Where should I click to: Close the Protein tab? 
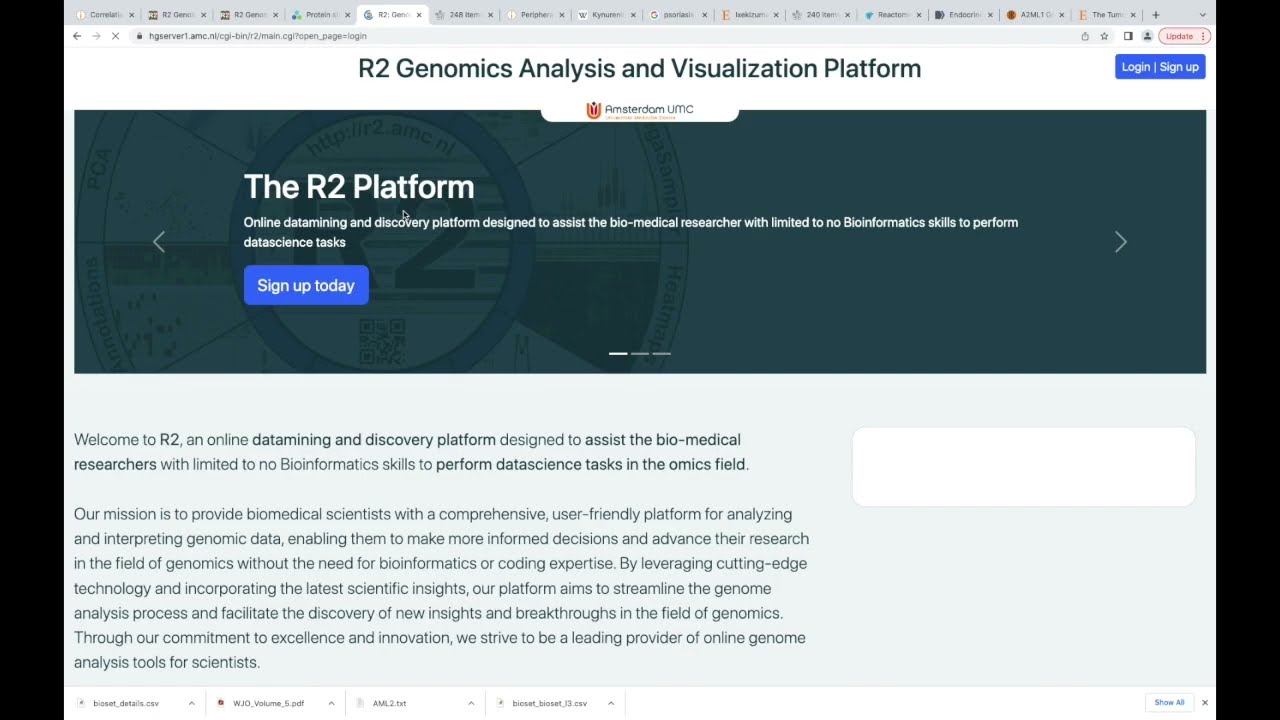pyautogui.click(x=347, y=15)
